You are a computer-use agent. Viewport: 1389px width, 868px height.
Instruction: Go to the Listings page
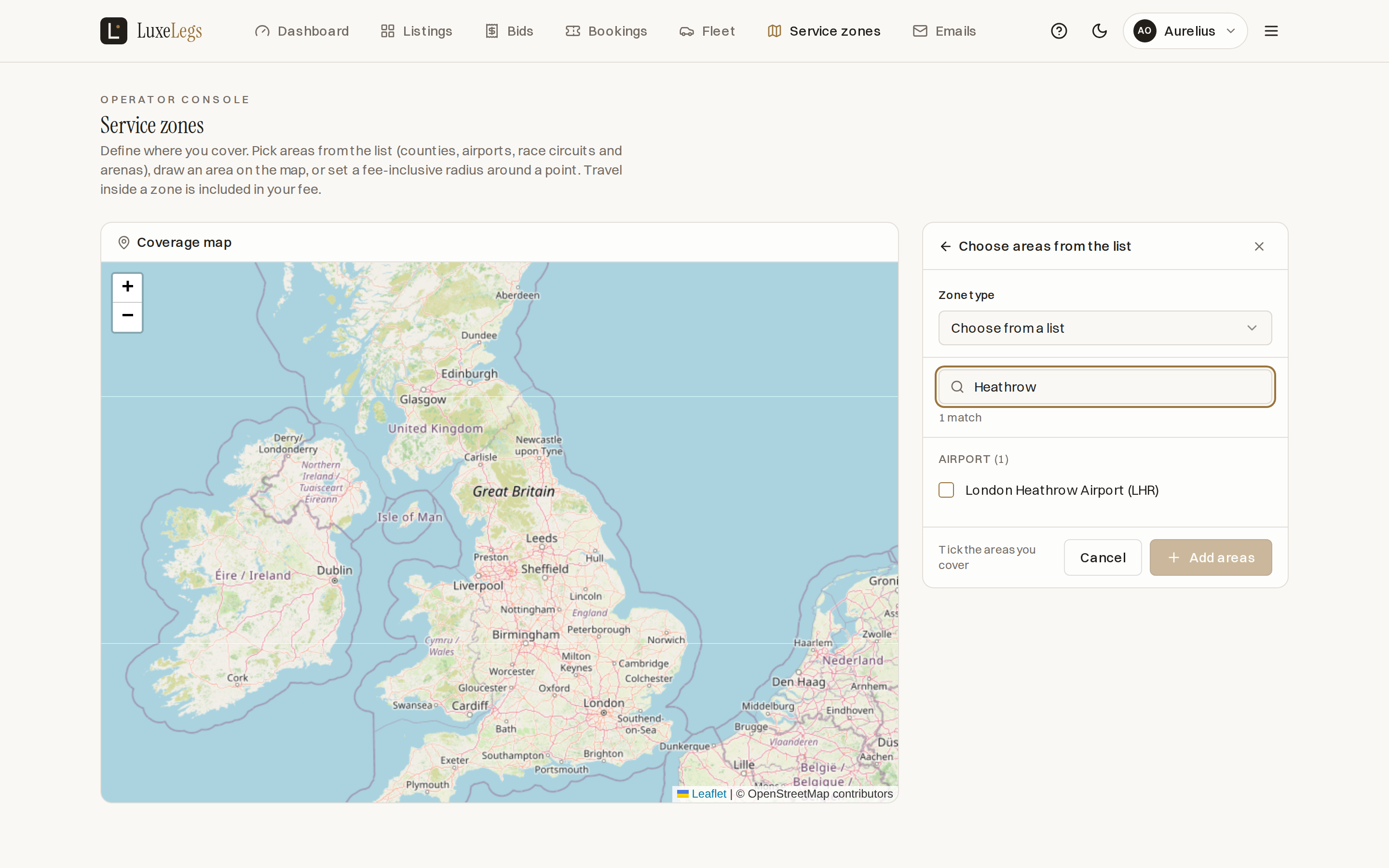click(417, 31)
